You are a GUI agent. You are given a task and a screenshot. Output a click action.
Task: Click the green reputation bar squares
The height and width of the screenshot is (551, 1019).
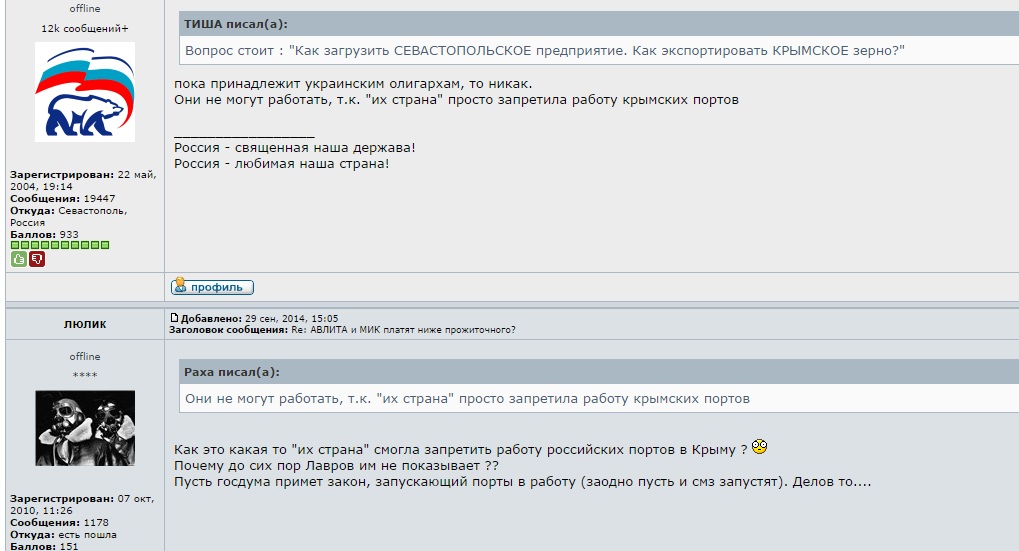click(x=60, y=245)
